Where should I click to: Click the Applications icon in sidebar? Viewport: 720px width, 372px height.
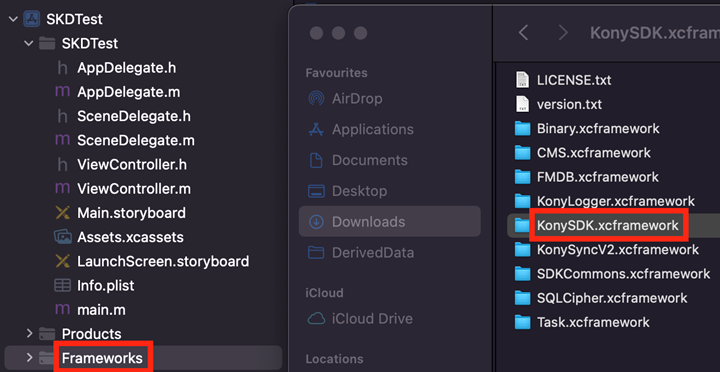315,129
